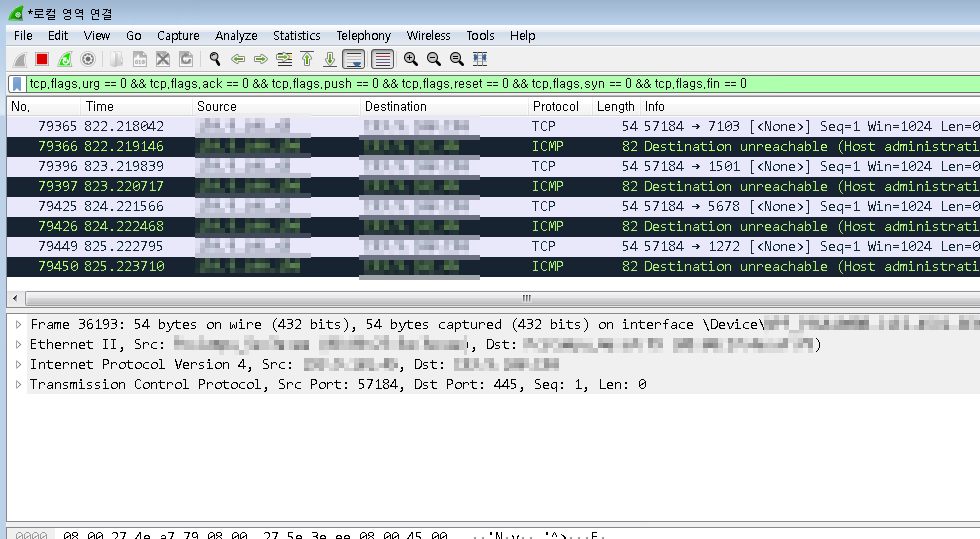This screenshot has width=980, height=539.
Task: Jump to the first packet
Action: (x=307, y=60)
